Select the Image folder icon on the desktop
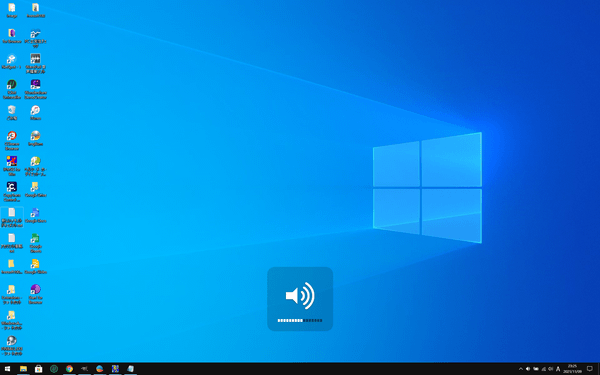 pyautogui.click(x=12, y=10)
